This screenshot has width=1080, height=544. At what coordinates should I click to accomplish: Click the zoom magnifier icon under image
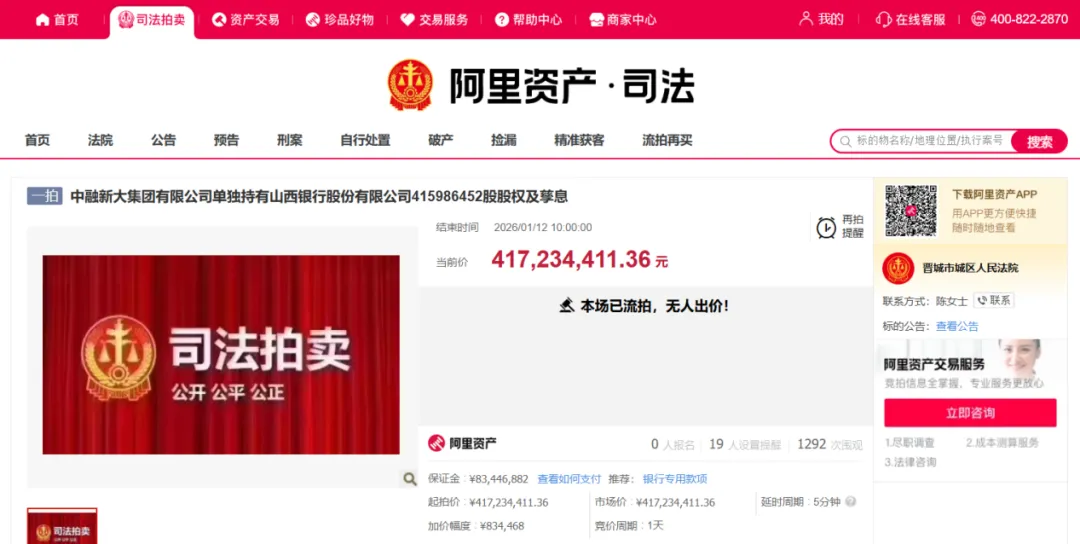point(409,479)
